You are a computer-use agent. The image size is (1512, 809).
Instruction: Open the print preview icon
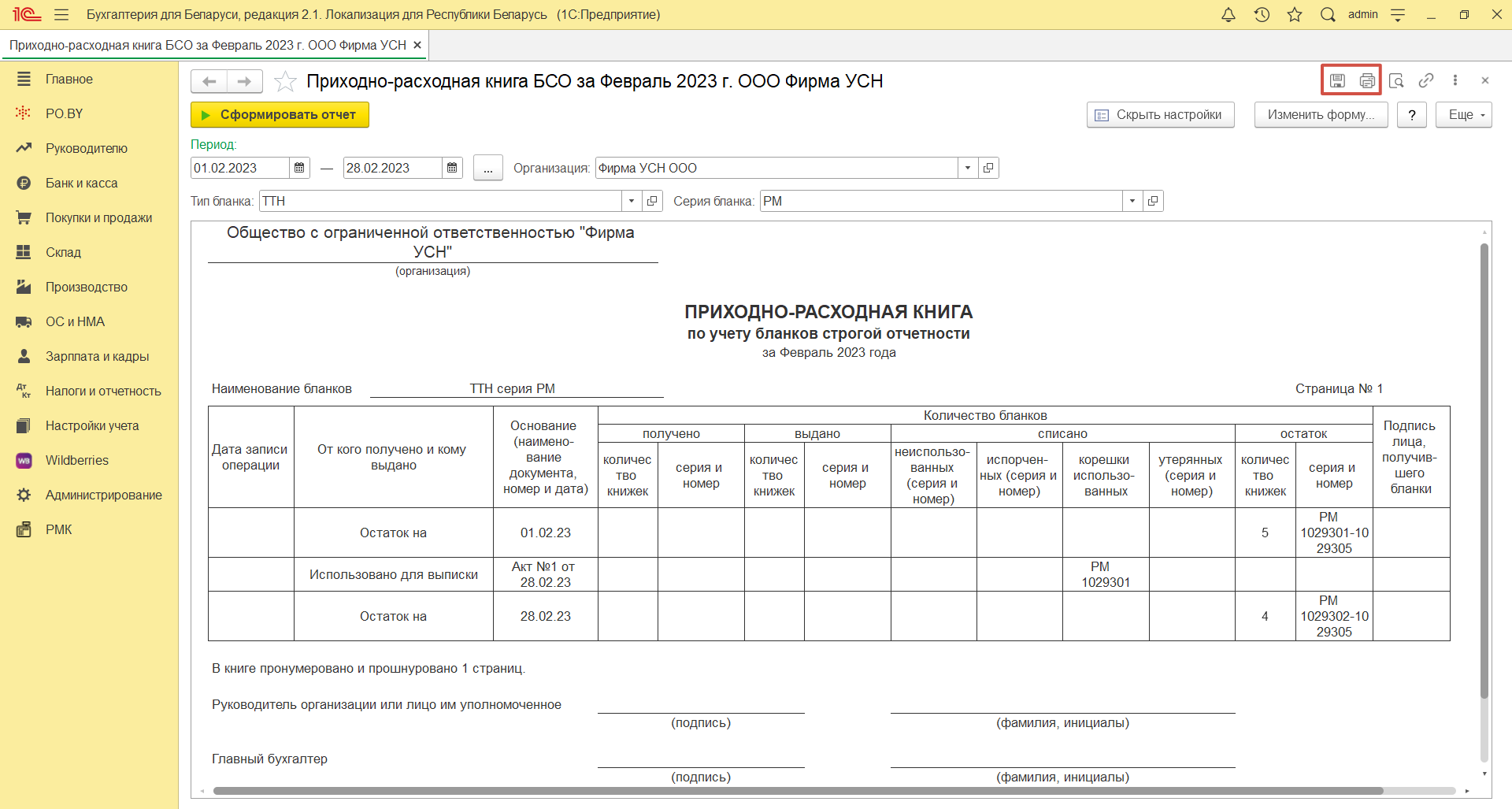click(x=1396, y=80)
